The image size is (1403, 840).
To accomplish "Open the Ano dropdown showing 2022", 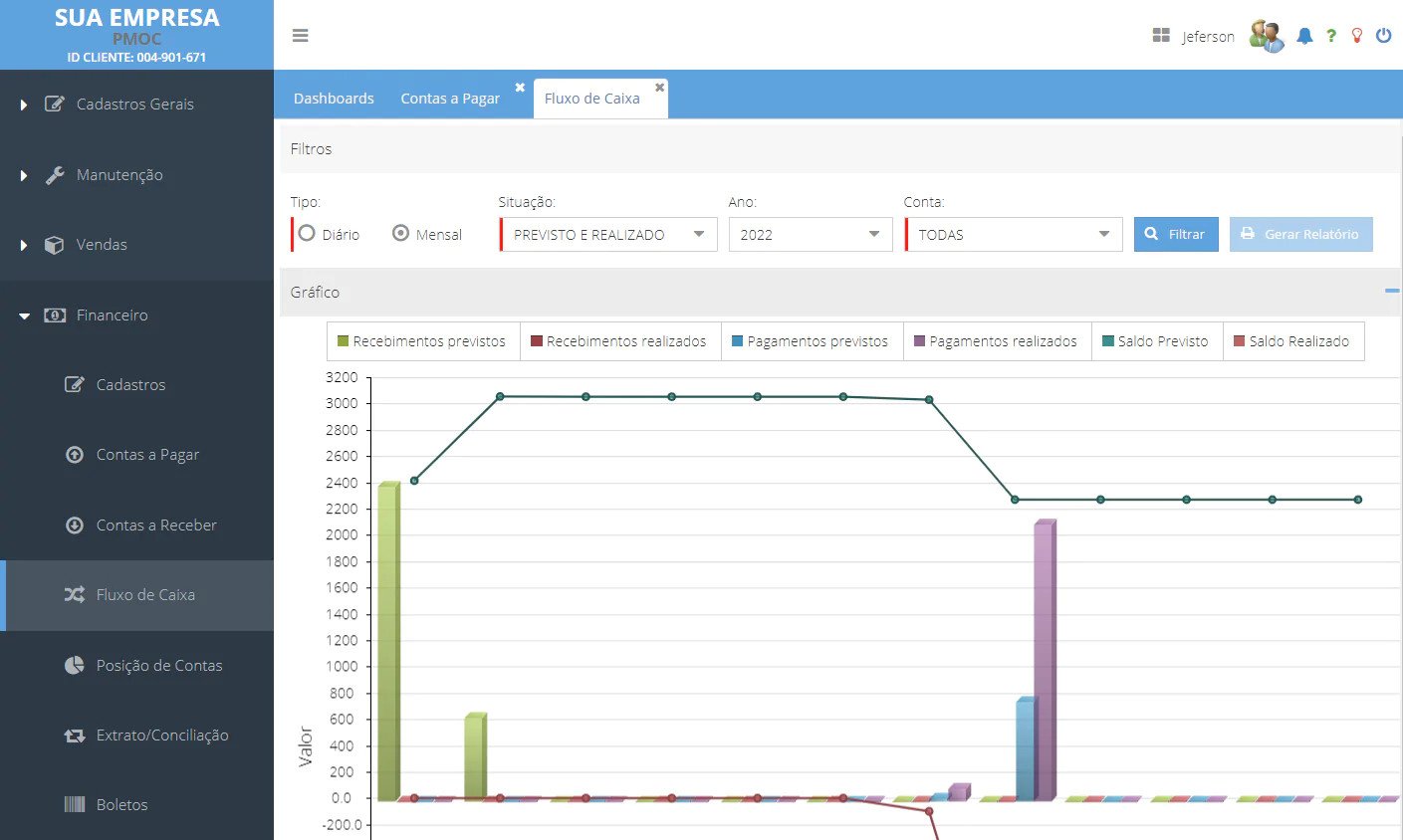I will point(810,235).
